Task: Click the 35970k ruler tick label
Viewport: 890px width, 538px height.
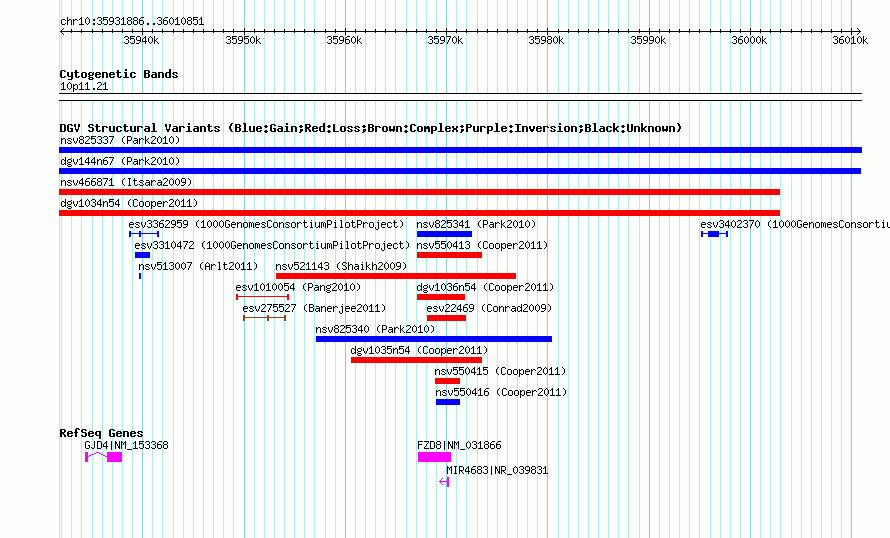Action: pos(445,40)
